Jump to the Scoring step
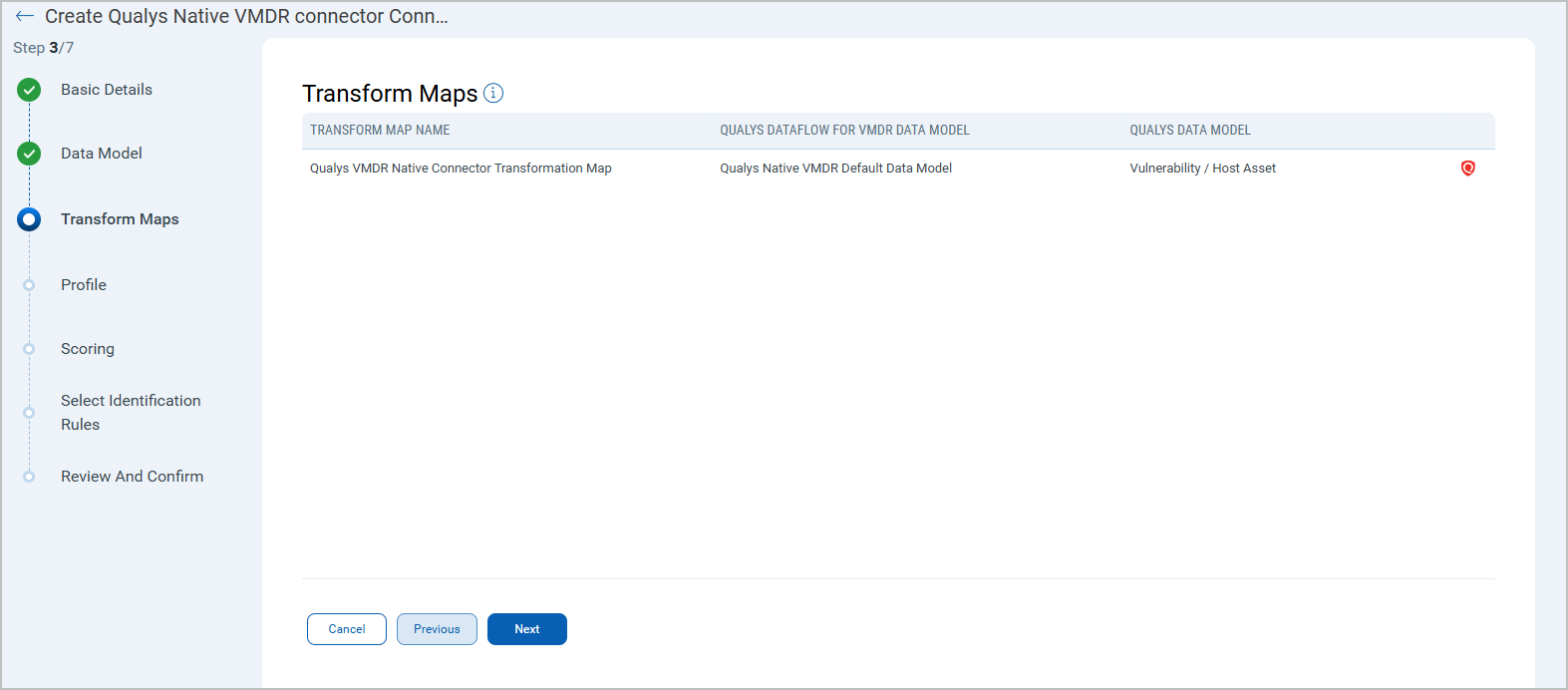1568x690 pixels. click(x=87, y=349)
